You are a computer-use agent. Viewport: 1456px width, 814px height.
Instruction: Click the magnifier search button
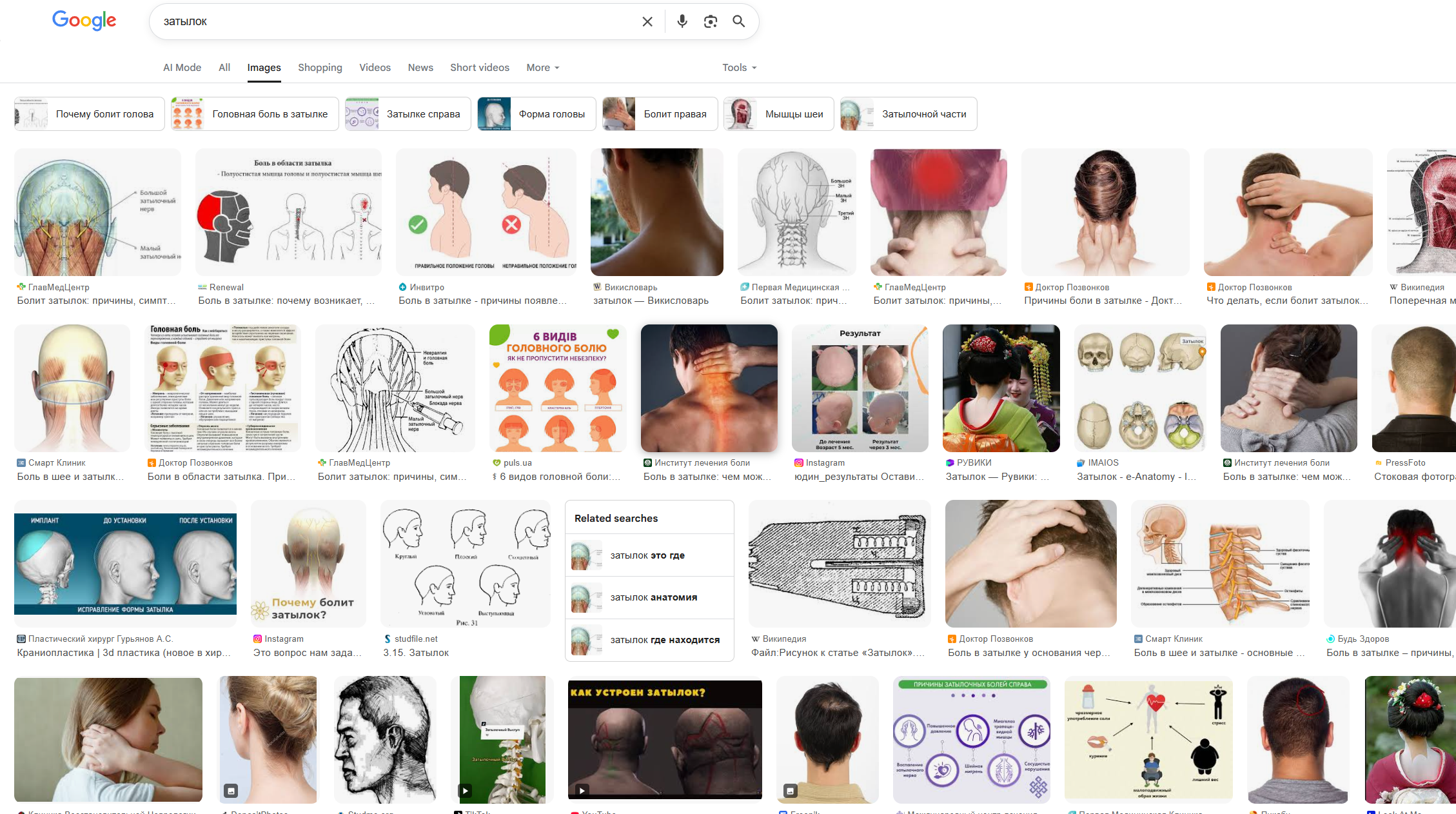click(738, 22)
